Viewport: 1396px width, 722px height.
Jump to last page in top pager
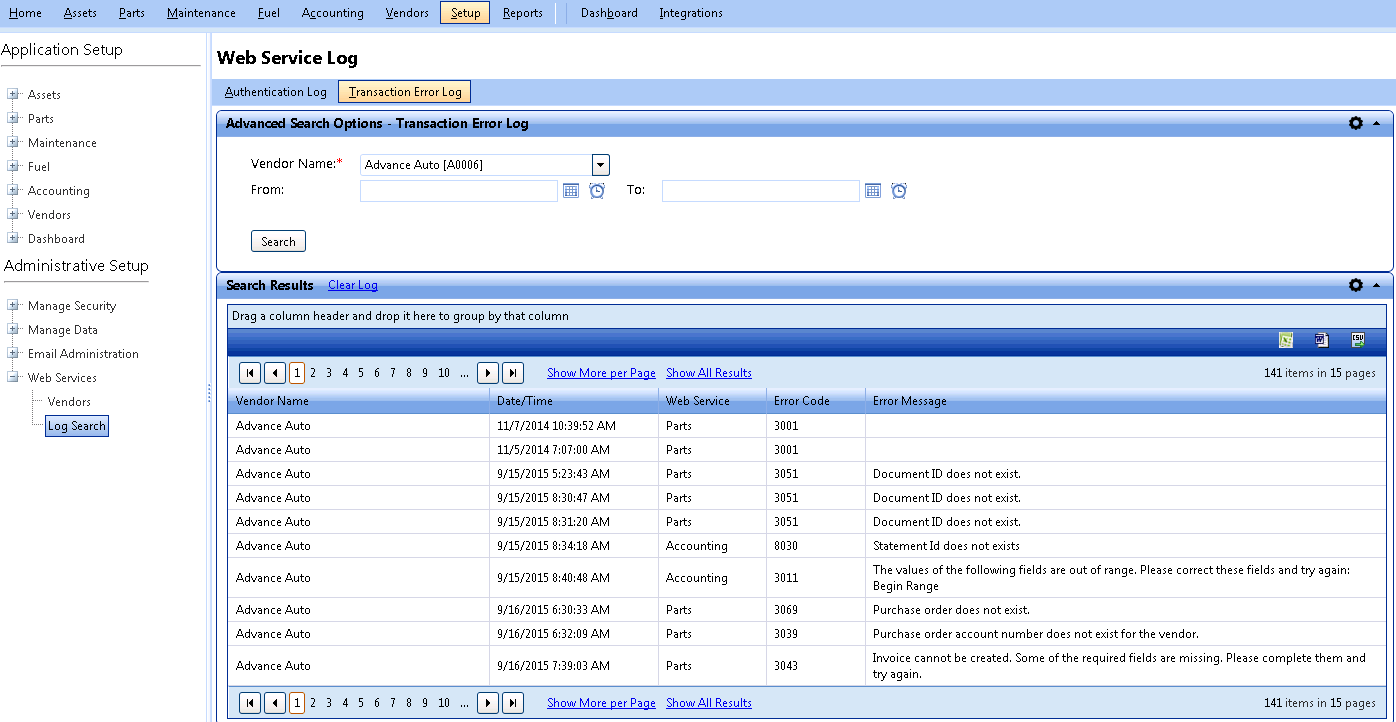(x=512, y=373)
